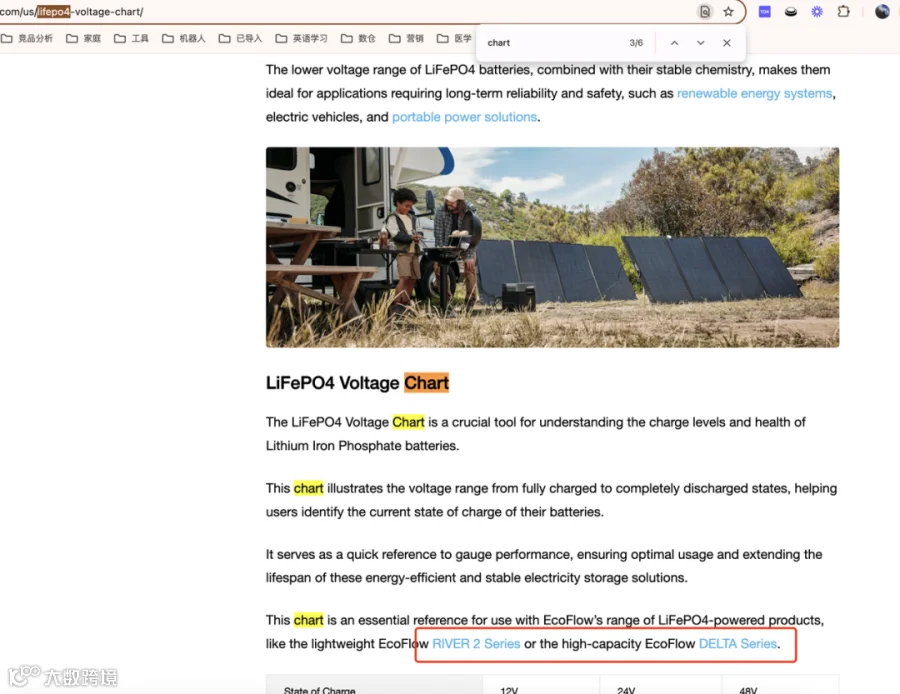The image size is (900, 694).
Task: Click the camping solar panels image
Action: (552, 247)
